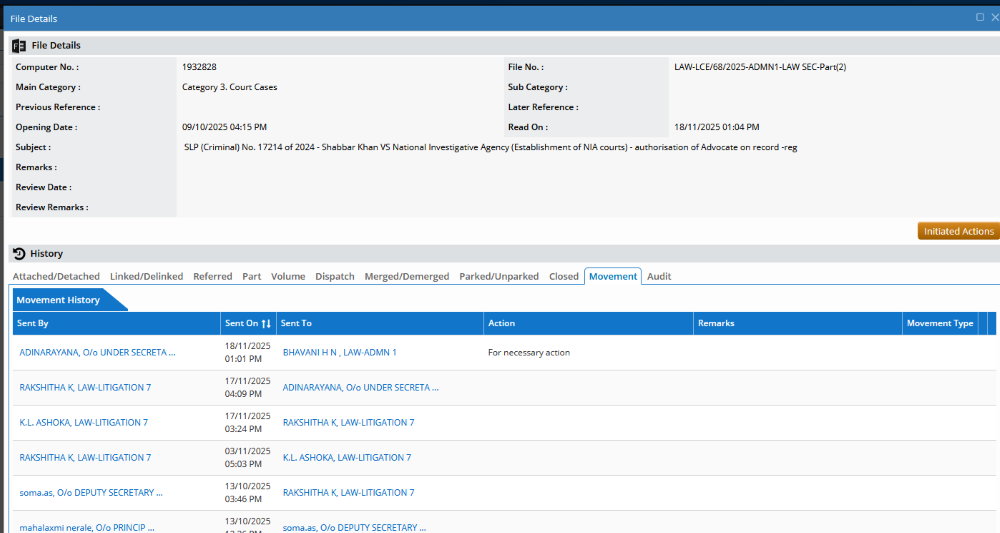Click the History clock icon

point(19,254)
